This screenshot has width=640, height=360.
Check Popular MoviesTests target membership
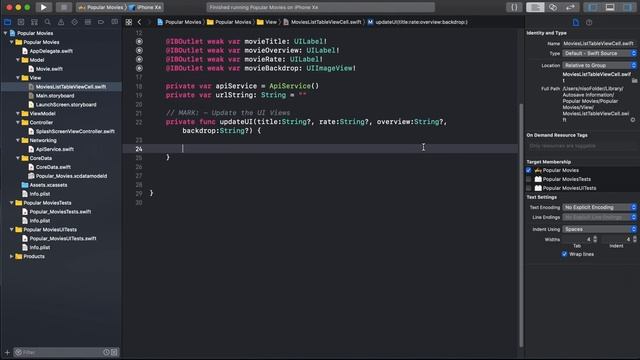click(529, 179)
